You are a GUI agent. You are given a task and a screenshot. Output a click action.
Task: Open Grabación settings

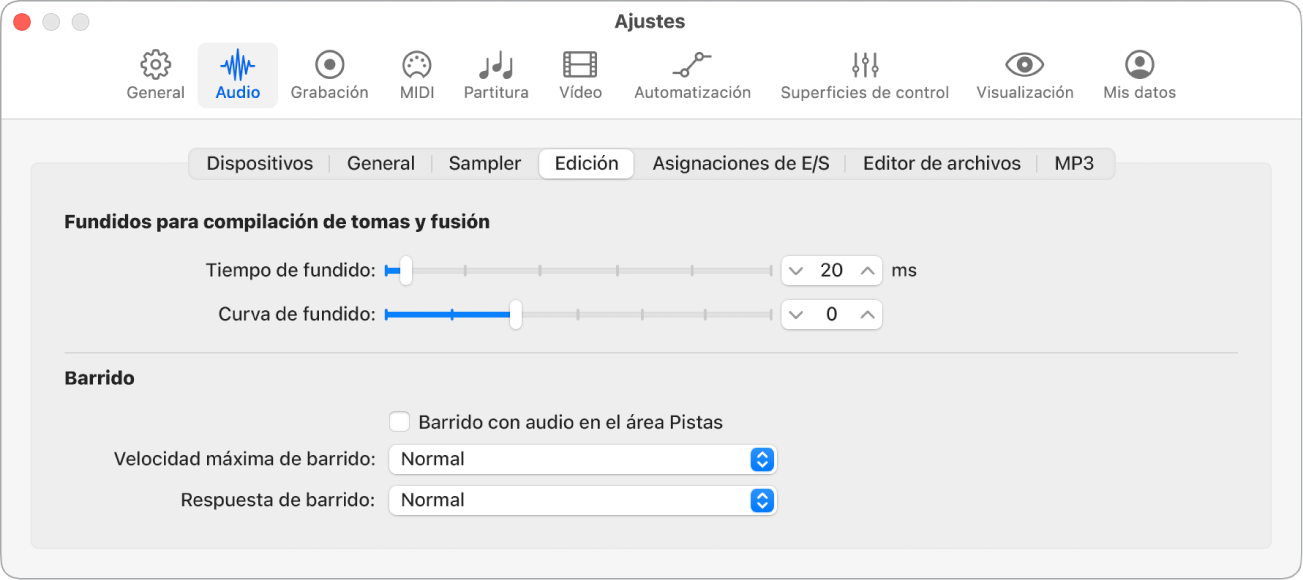click(x=329, y=73)
